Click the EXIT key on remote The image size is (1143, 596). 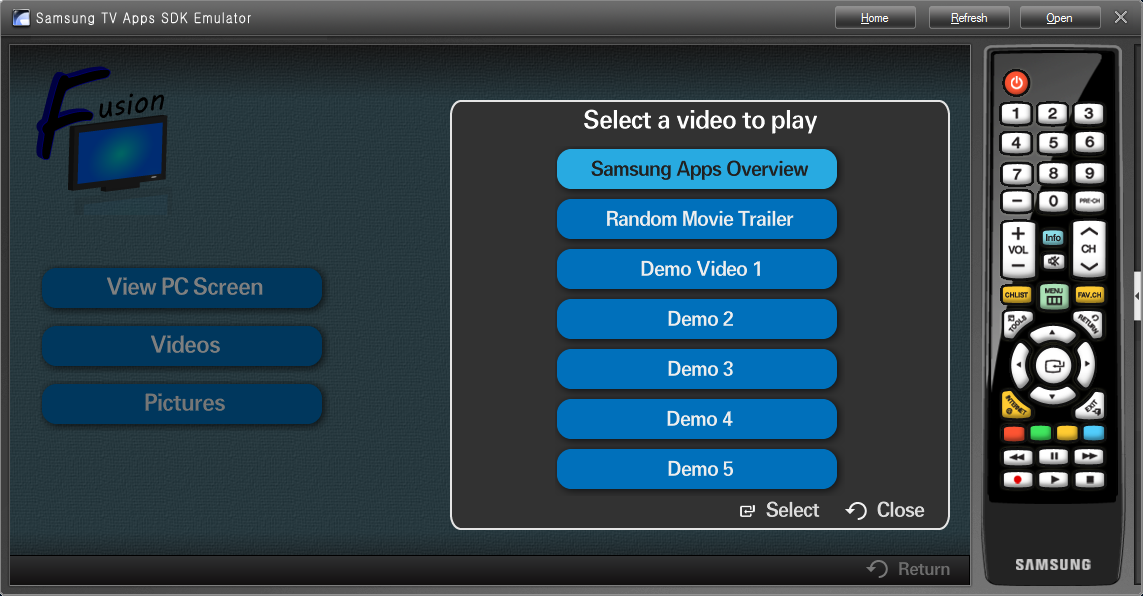coord(1091,405)
